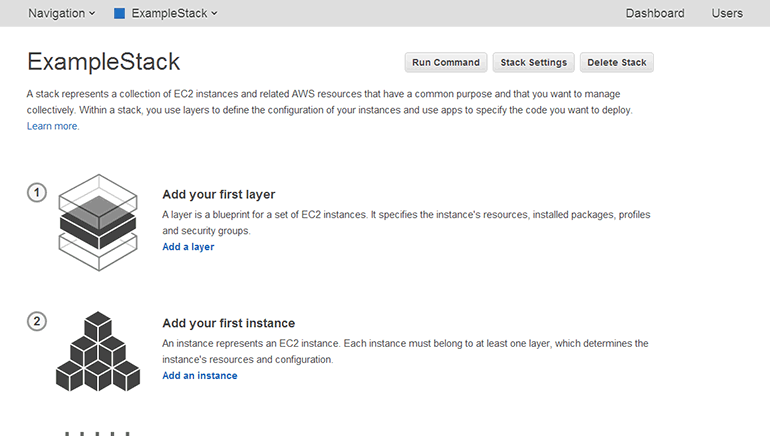Go to the Dashboard
770x436 pixels.
coord(655,13)
